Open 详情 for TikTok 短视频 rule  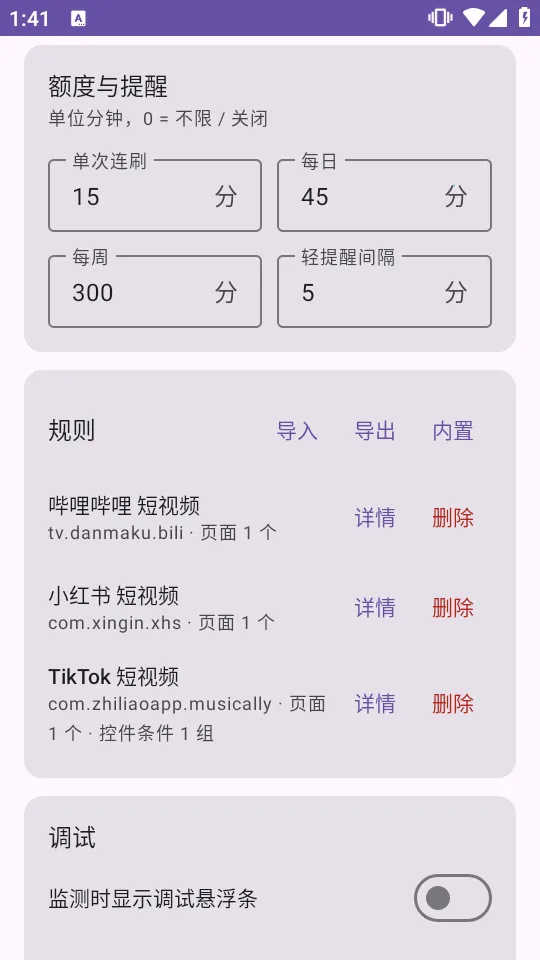(375, 703)
